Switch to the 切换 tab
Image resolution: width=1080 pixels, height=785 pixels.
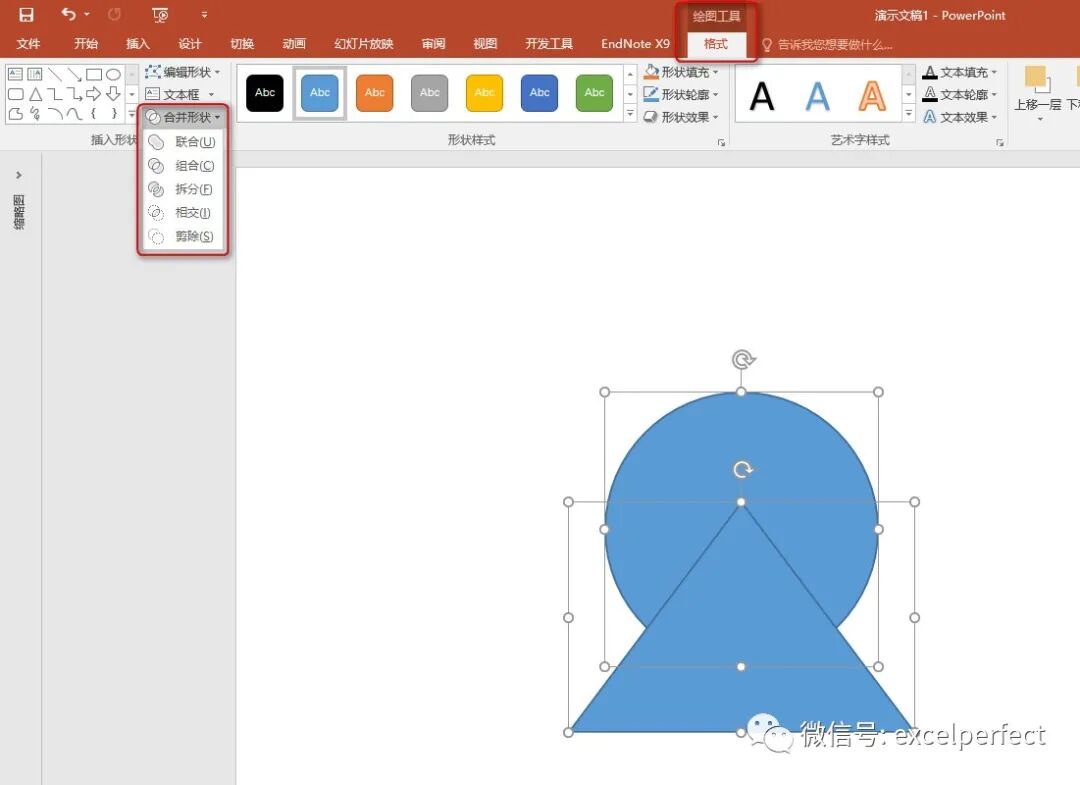pos(242,44)
